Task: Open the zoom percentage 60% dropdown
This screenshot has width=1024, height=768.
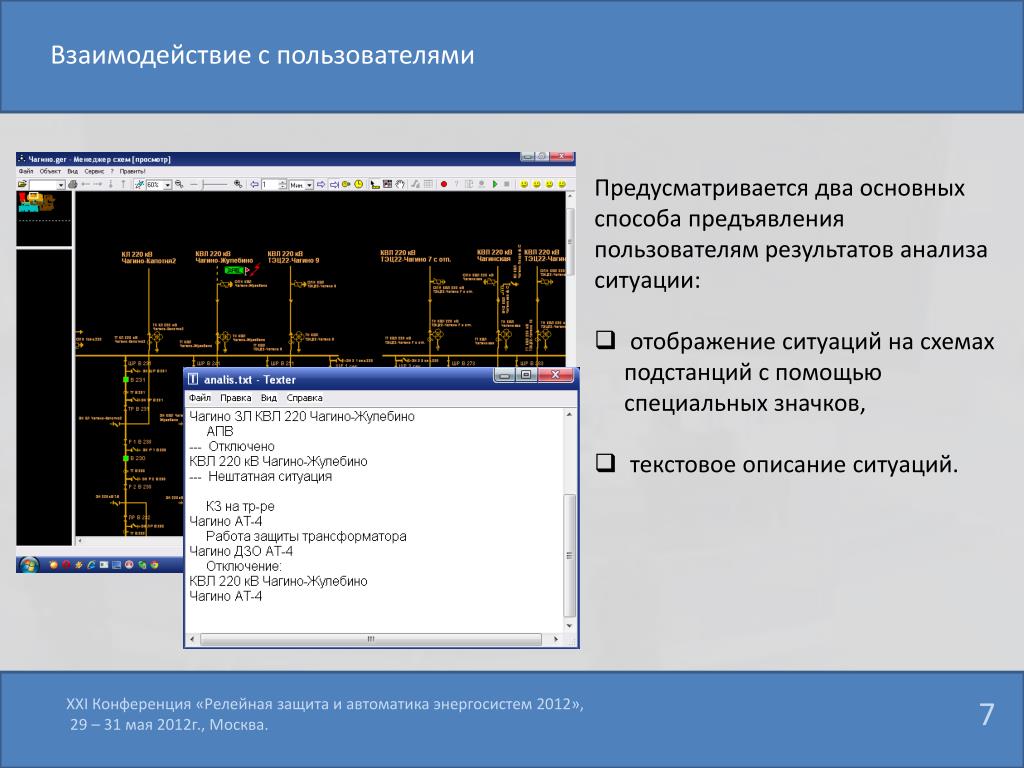Action: (167, 185)
